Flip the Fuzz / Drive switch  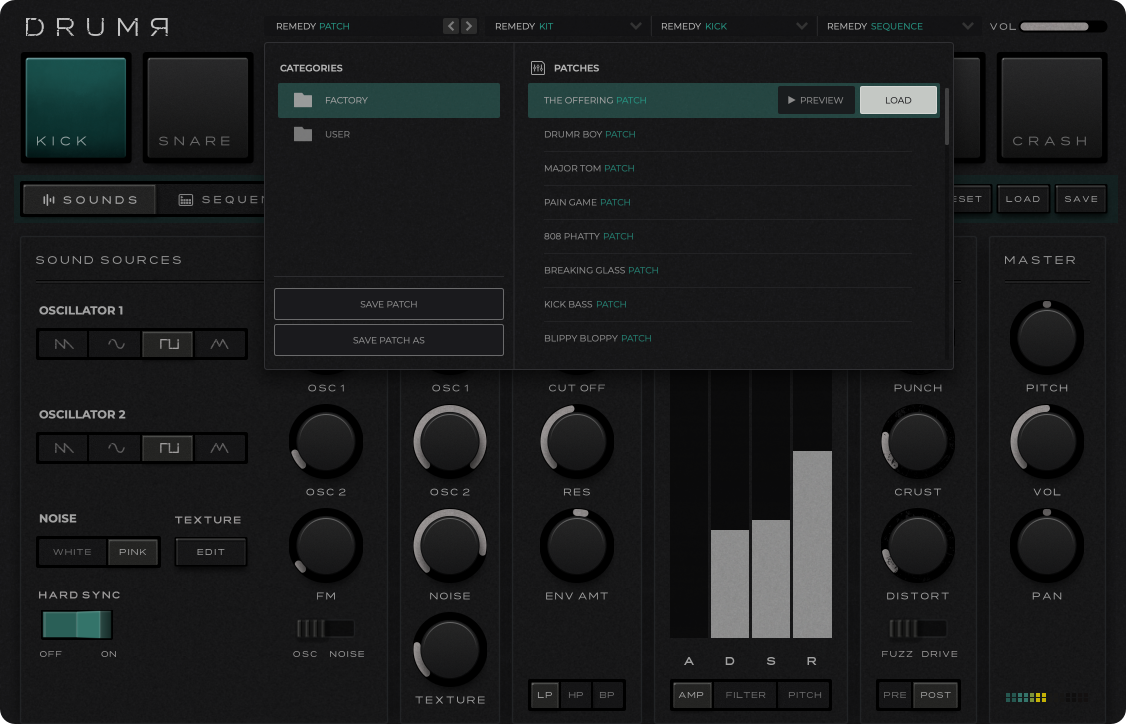(x=917, y=628)
